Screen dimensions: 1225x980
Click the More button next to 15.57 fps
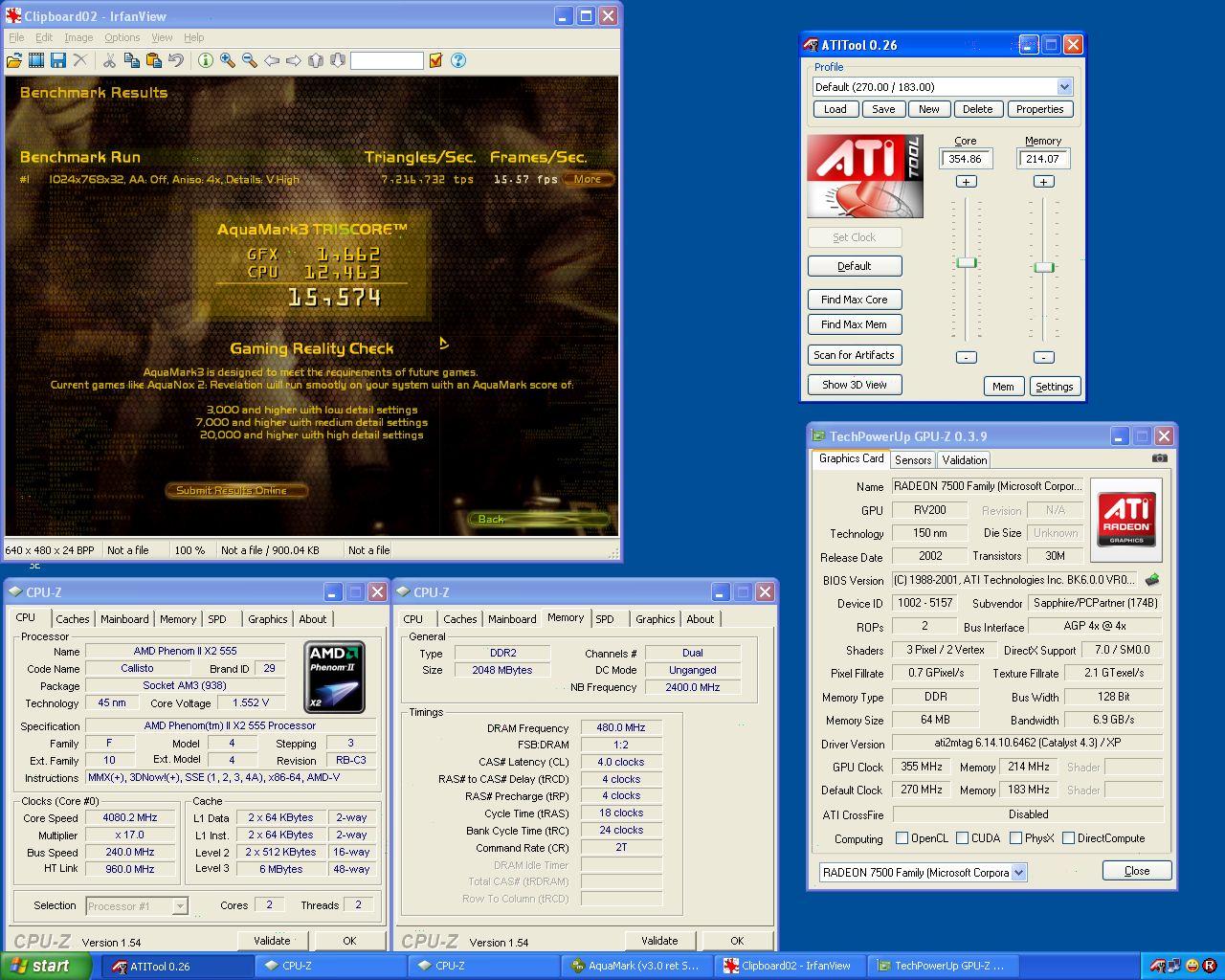pos(589,179)
